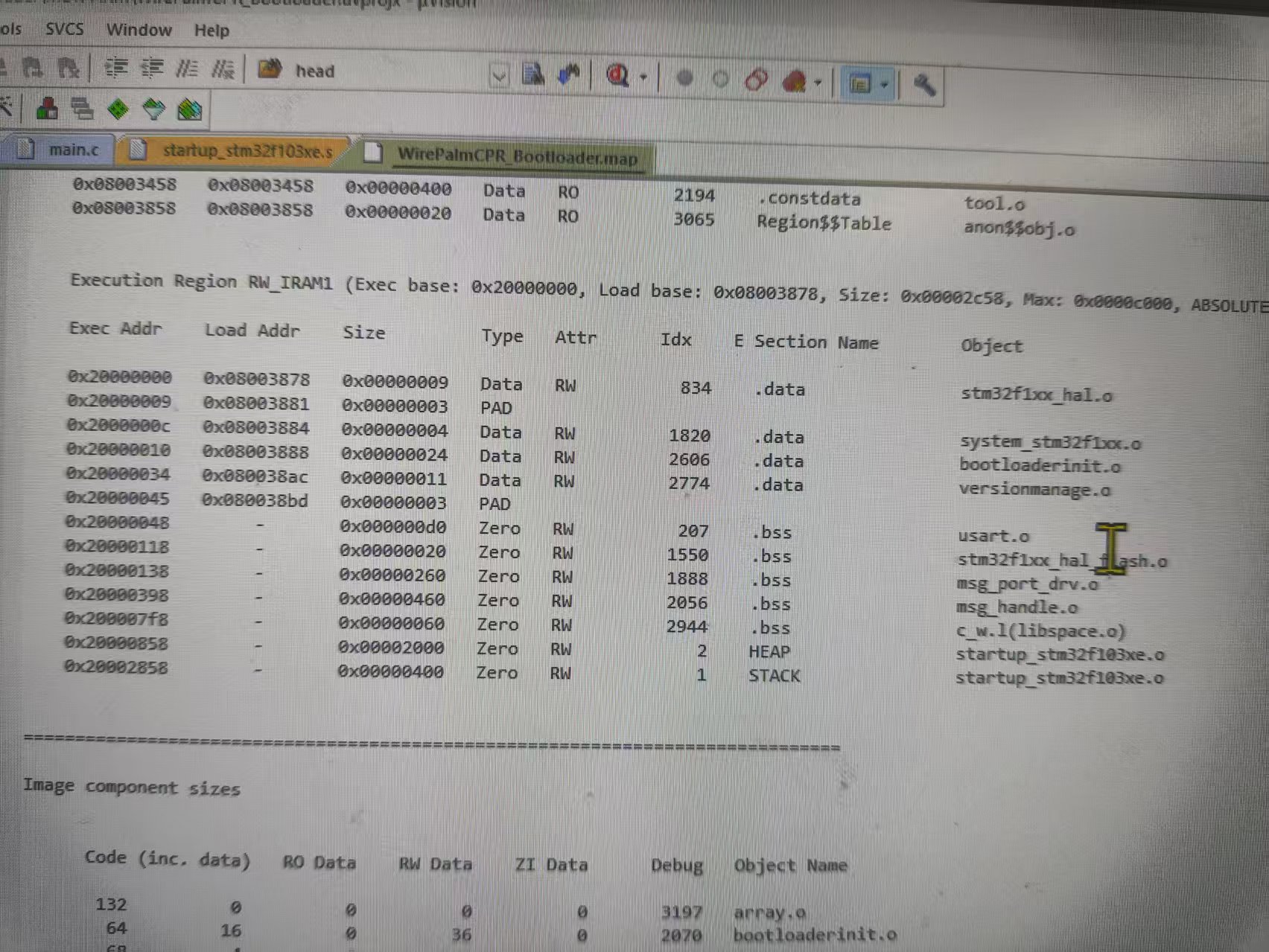Viewport: 1269px width, 952px height.
Task: Start a debug session with the debug icon
Action: 617,77
